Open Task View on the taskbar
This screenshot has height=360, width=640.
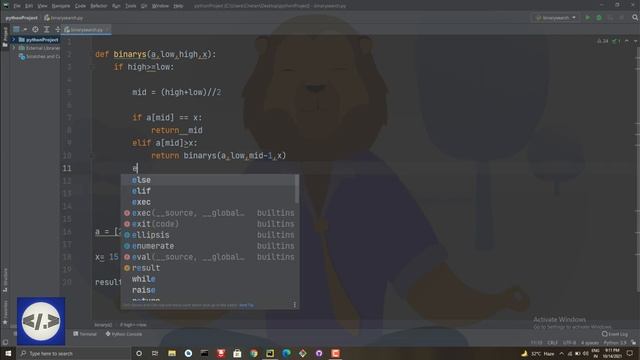155,353
